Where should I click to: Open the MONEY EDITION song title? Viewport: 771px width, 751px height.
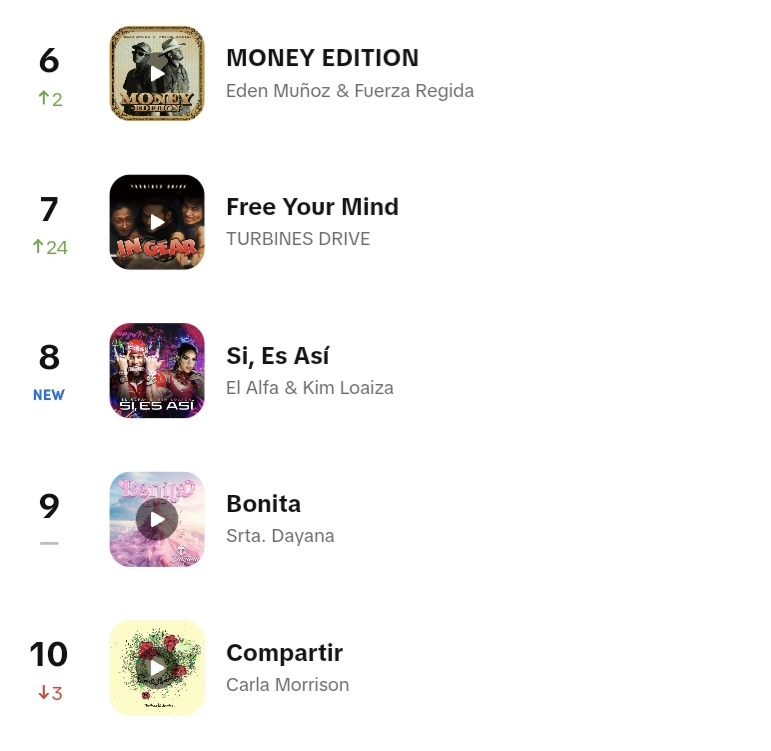pos(323,58)
